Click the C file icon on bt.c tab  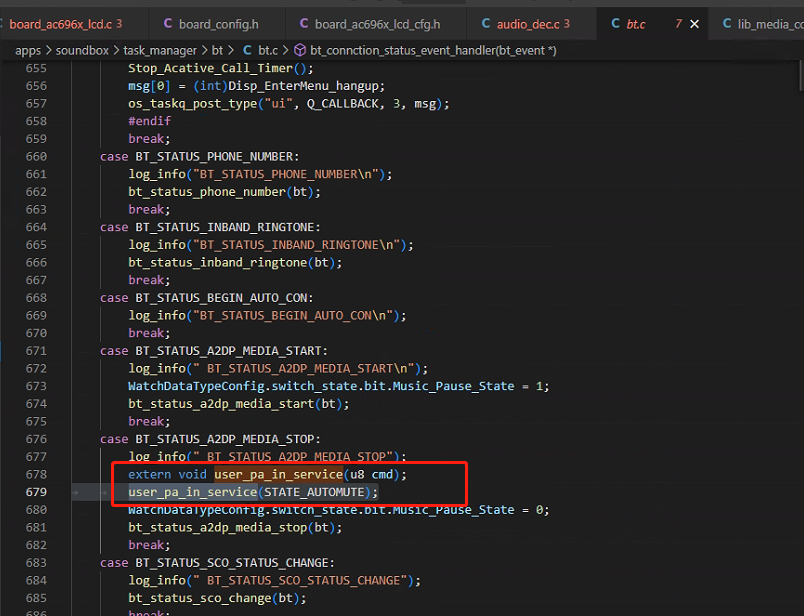tap(615, 24)
